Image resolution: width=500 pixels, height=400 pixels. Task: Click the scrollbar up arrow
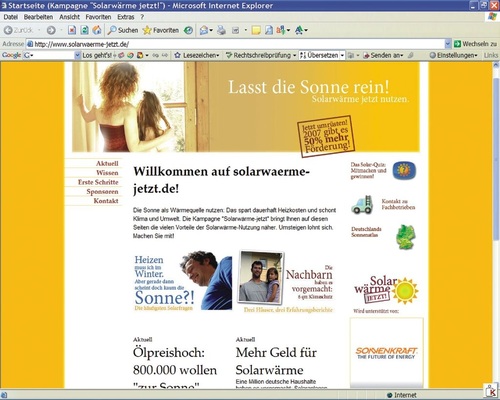tap(496, 66)
